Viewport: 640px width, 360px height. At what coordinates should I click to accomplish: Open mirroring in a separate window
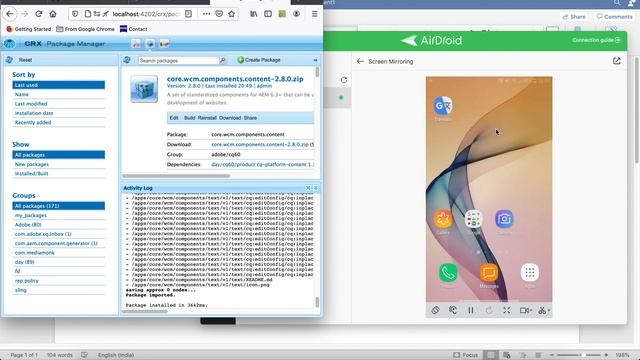click(617, 61)
